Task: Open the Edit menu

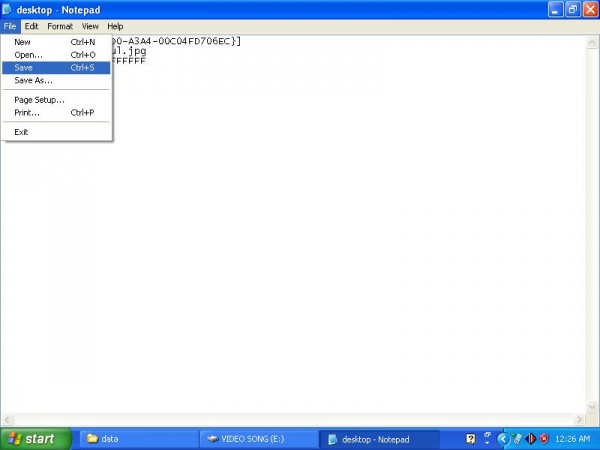Action: point(31,26)
